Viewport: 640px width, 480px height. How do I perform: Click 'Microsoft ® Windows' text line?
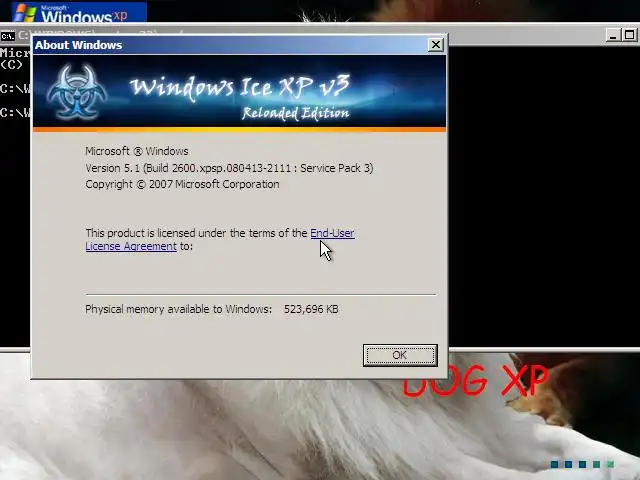click(x=137, y=151)
